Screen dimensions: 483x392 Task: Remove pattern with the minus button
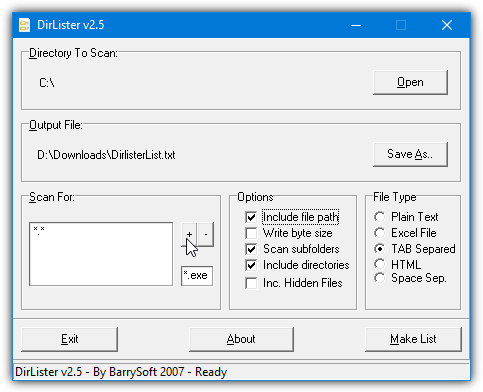[206, 235]
